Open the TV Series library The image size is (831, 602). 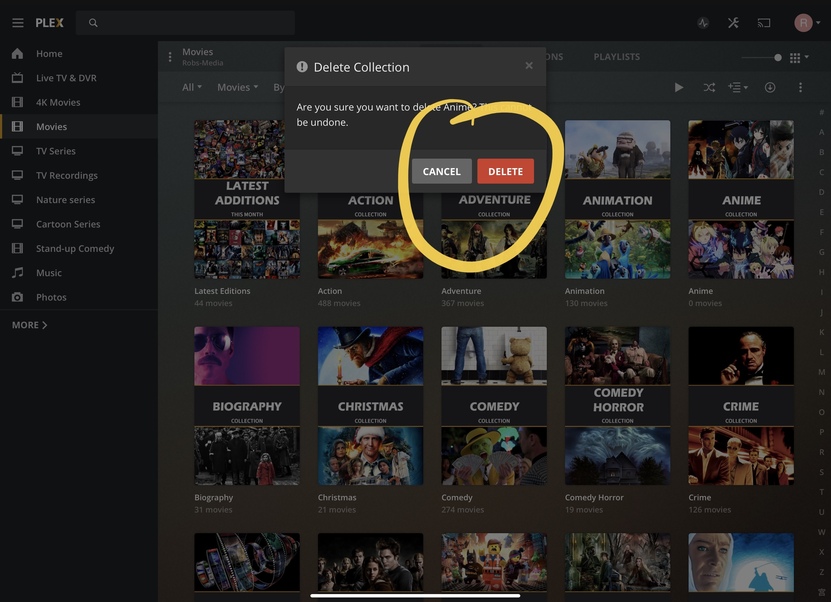tap(79, 151)
